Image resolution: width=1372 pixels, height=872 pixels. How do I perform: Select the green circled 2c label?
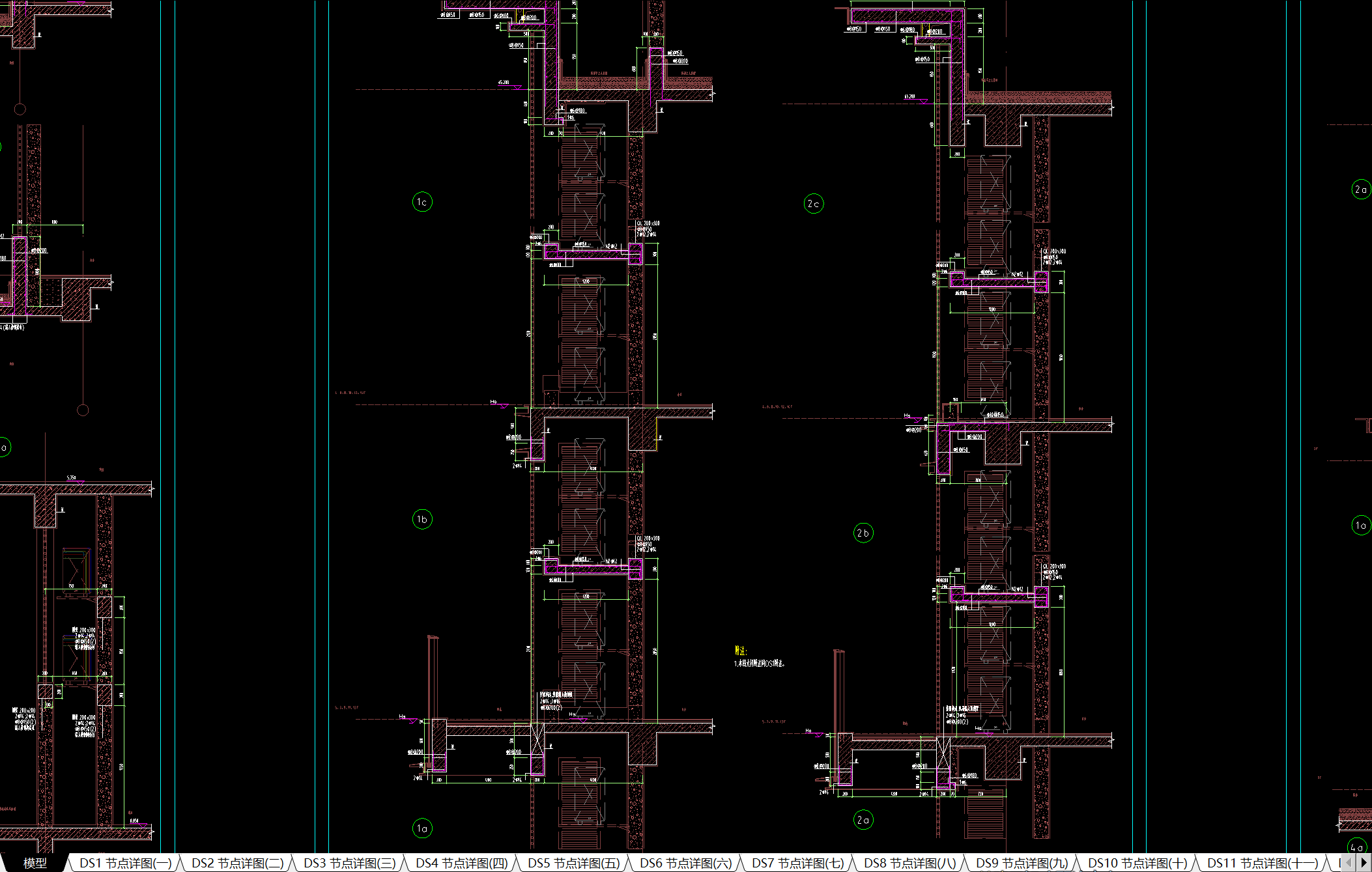click(814, 203)
